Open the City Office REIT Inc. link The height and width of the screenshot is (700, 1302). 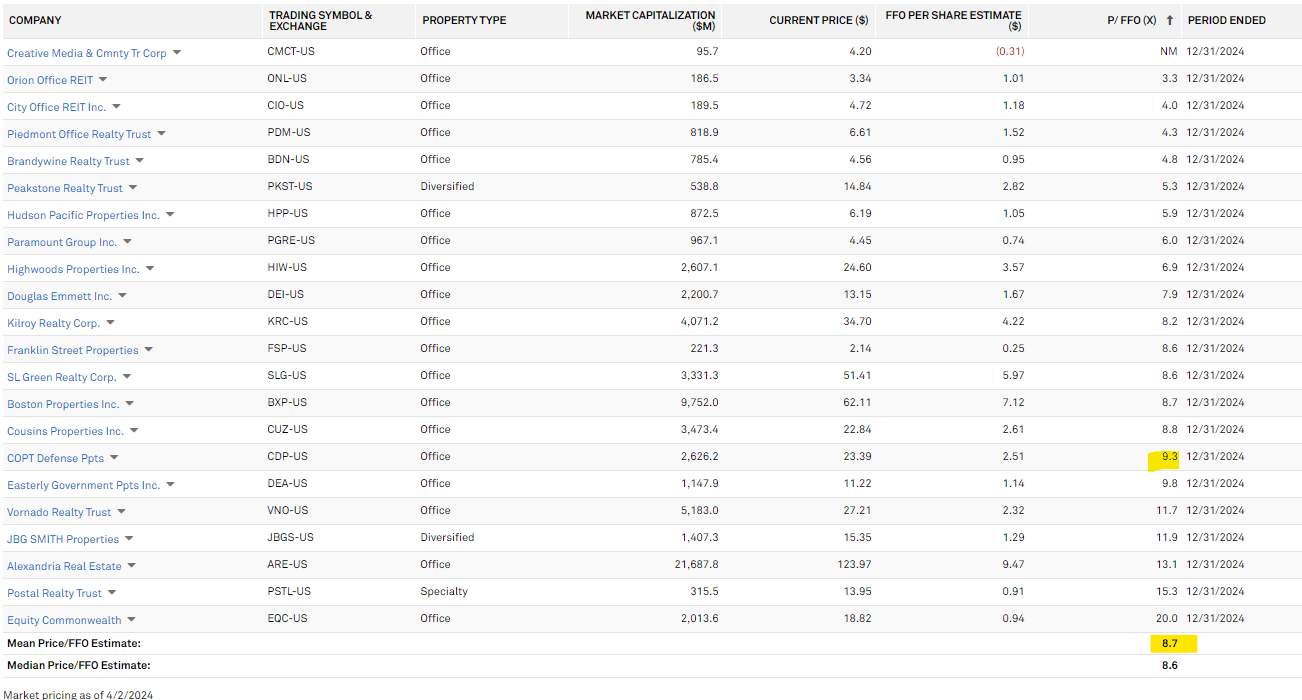pyautogui.click(x=56, y=107)
